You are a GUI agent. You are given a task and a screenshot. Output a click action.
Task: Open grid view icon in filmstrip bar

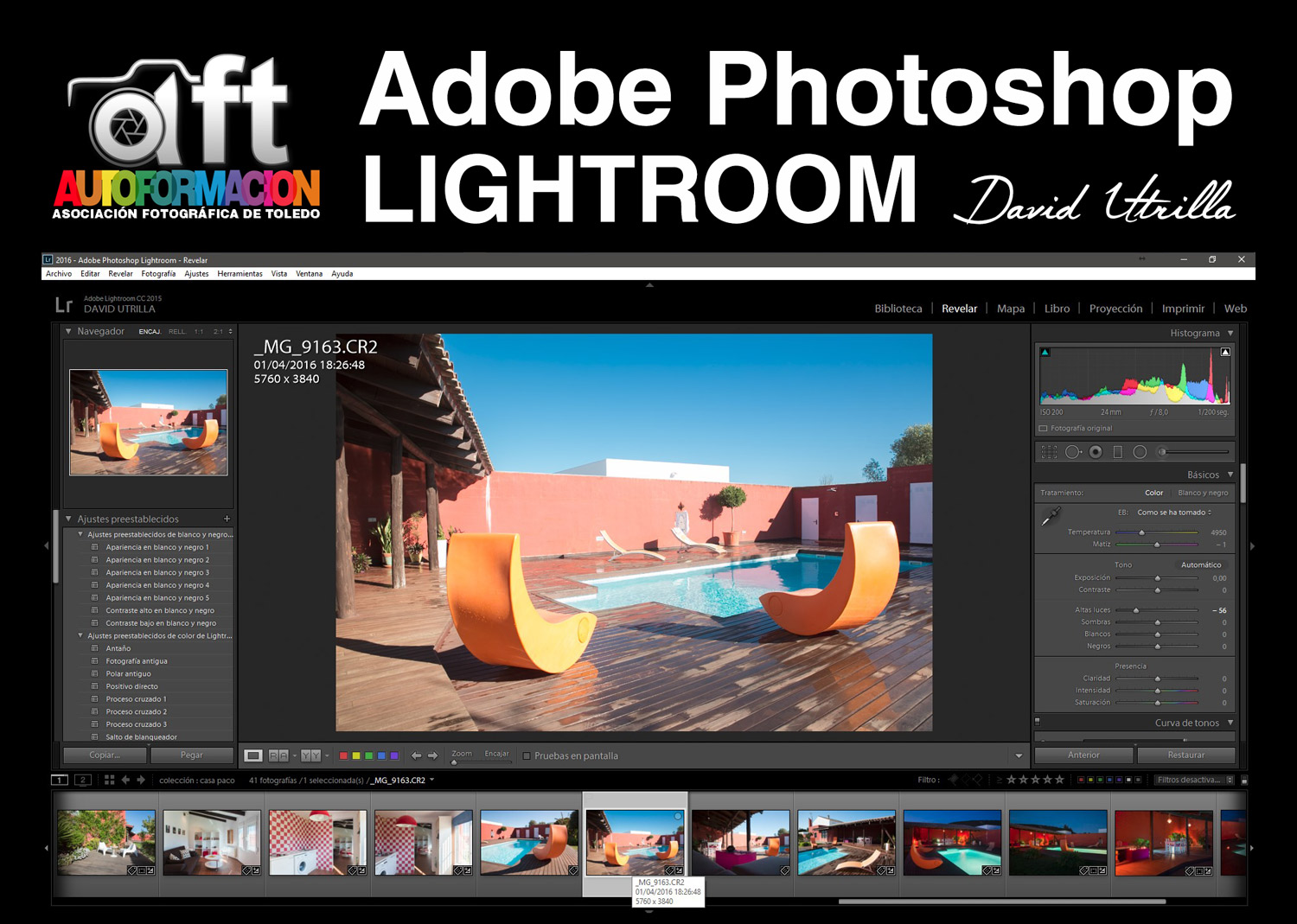click(109, 780)
